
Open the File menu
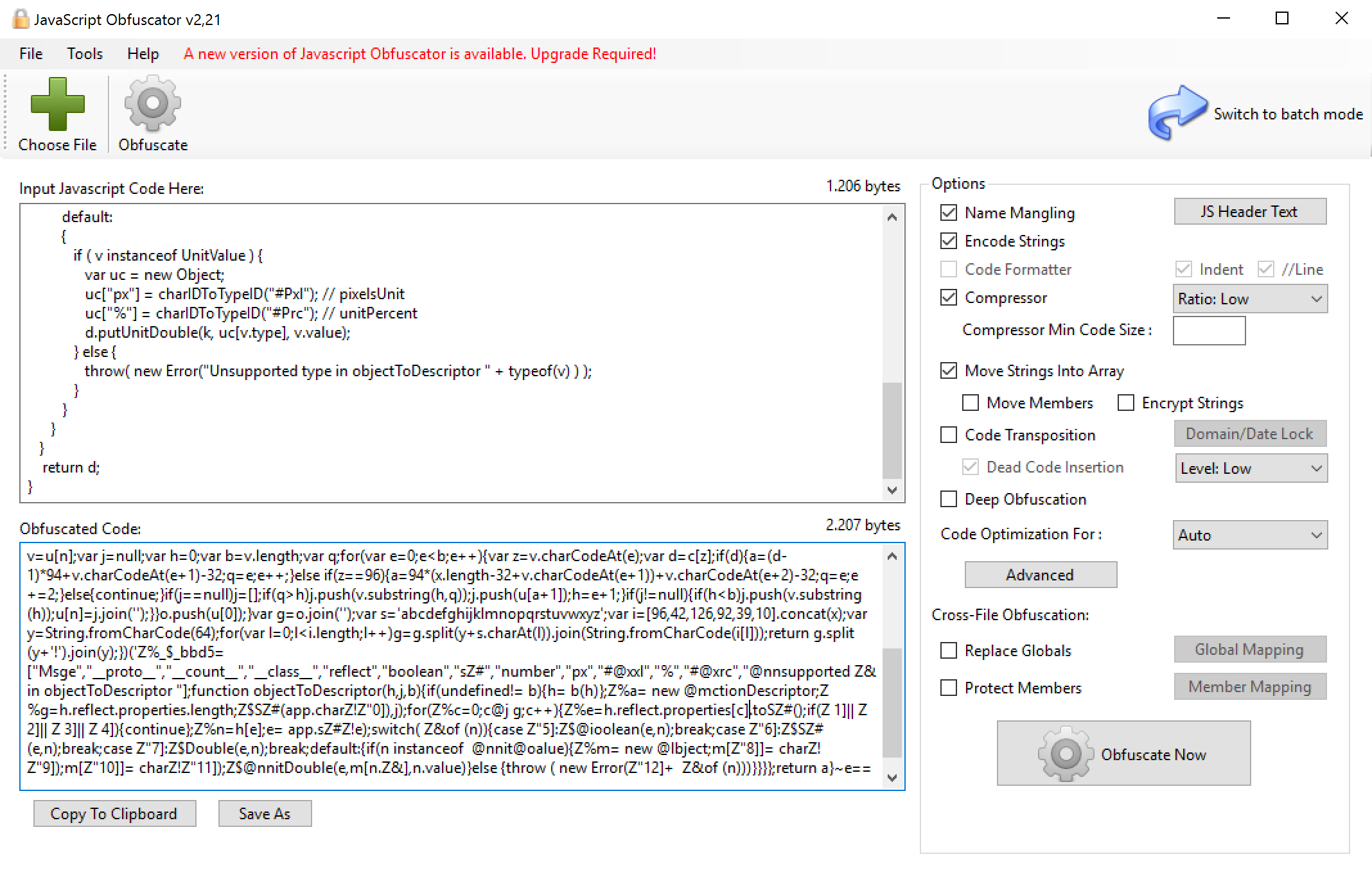pos(31,52)
